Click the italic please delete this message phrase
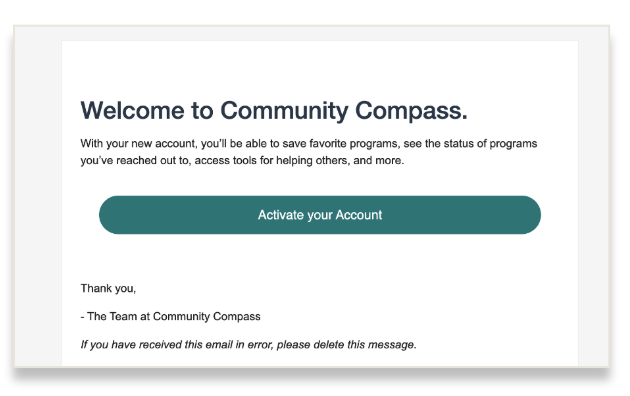The height and width of the screenshot is (396, 630). point(347,345)
